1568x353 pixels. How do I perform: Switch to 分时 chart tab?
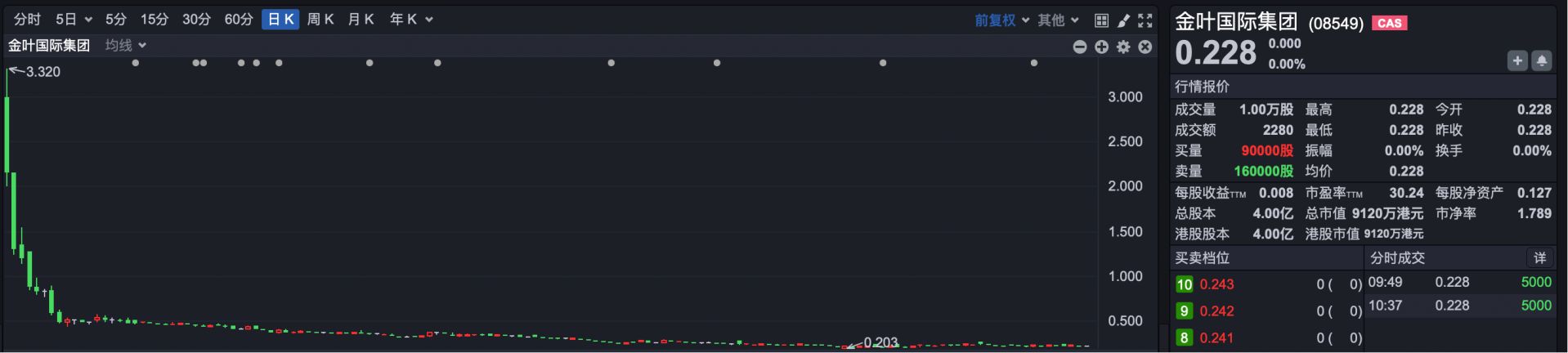pyautogui.click(x=27, y=20)
